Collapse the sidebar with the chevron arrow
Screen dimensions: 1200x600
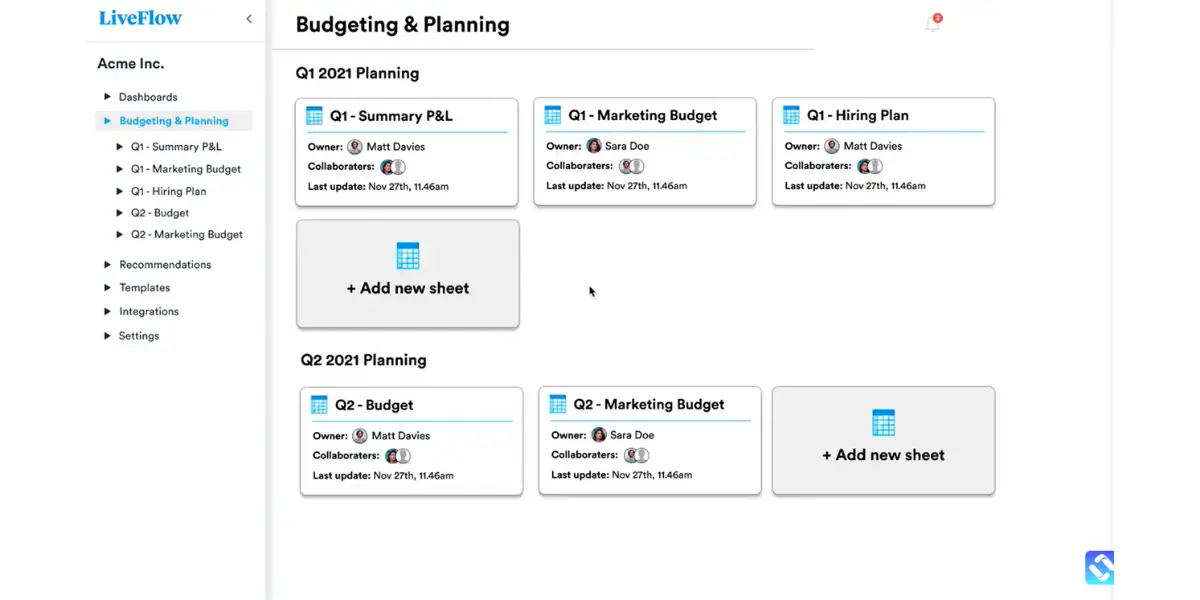click(x=249, y=19)
